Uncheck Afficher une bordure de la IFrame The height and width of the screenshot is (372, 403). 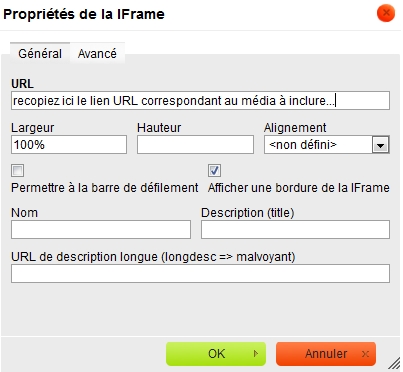click(x=214, y=171)
